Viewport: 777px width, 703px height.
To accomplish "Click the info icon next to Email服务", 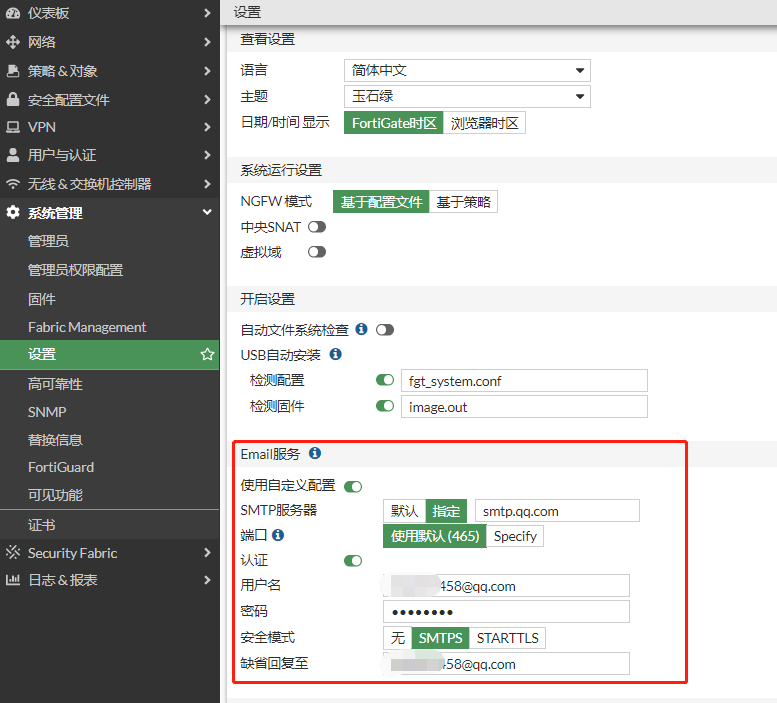I will (x=315, y=453).
